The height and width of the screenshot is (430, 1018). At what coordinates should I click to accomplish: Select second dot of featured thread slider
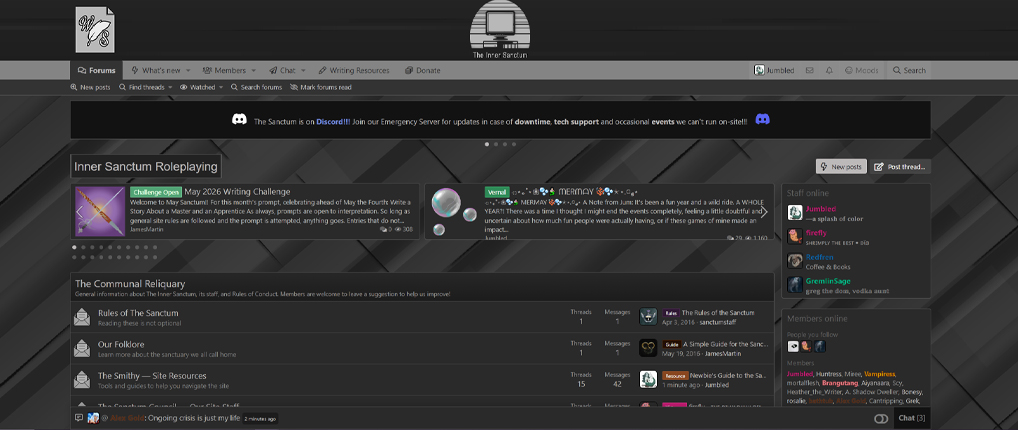(x=84, y=247)
